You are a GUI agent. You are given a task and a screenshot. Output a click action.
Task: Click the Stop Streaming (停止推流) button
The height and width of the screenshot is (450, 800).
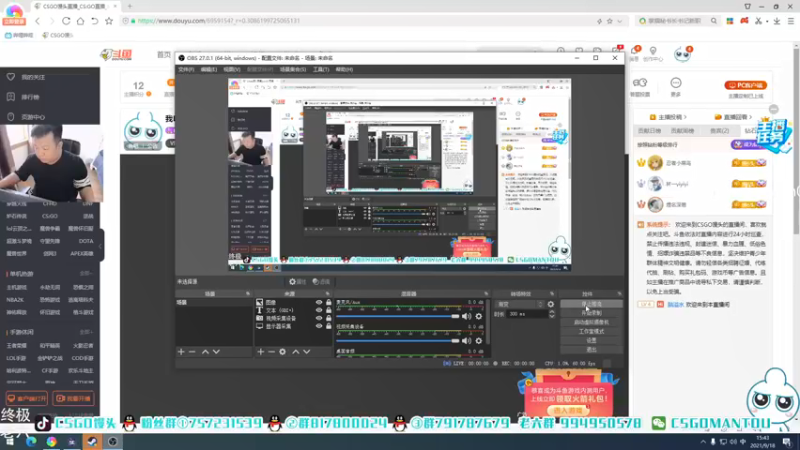click(591, 304)
